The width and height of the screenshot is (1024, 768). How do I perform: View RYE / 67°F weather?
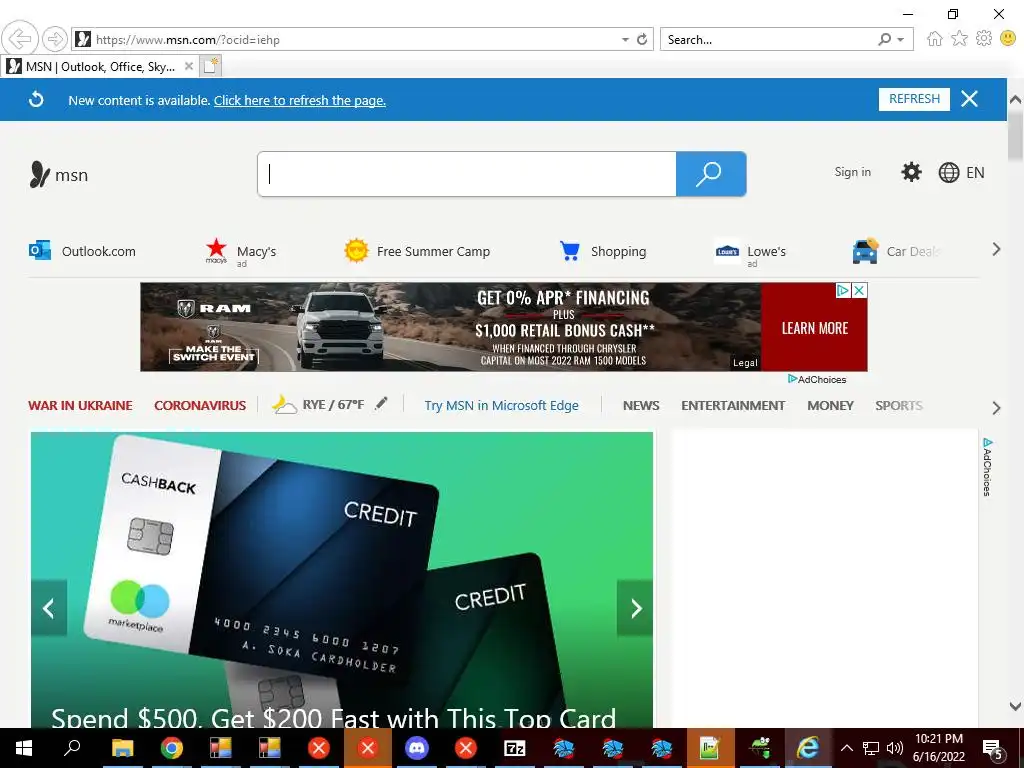coord(318,405)
